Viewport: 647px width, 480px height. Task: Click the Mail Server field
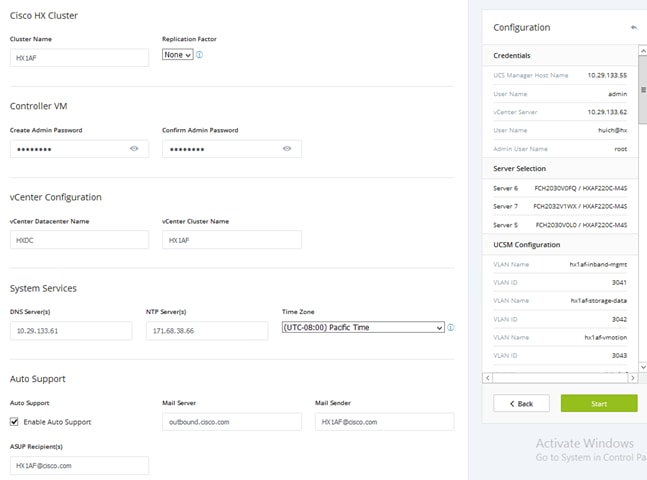tap(231, 422)
